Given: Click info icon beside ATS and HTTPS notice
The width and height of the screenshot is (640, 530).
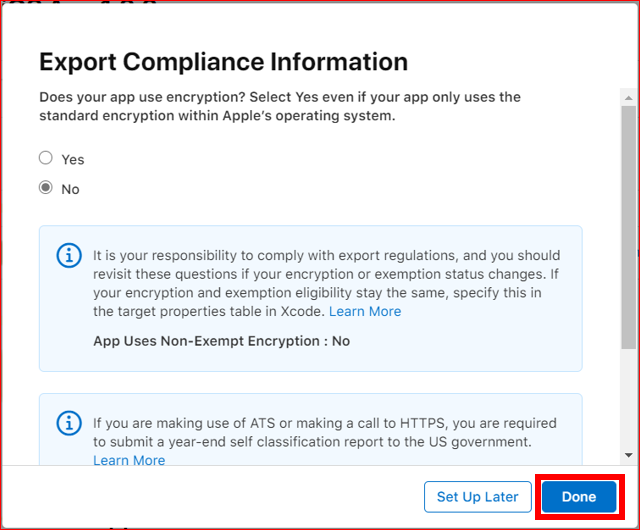Looking at the screenshot, I should 69,424.
